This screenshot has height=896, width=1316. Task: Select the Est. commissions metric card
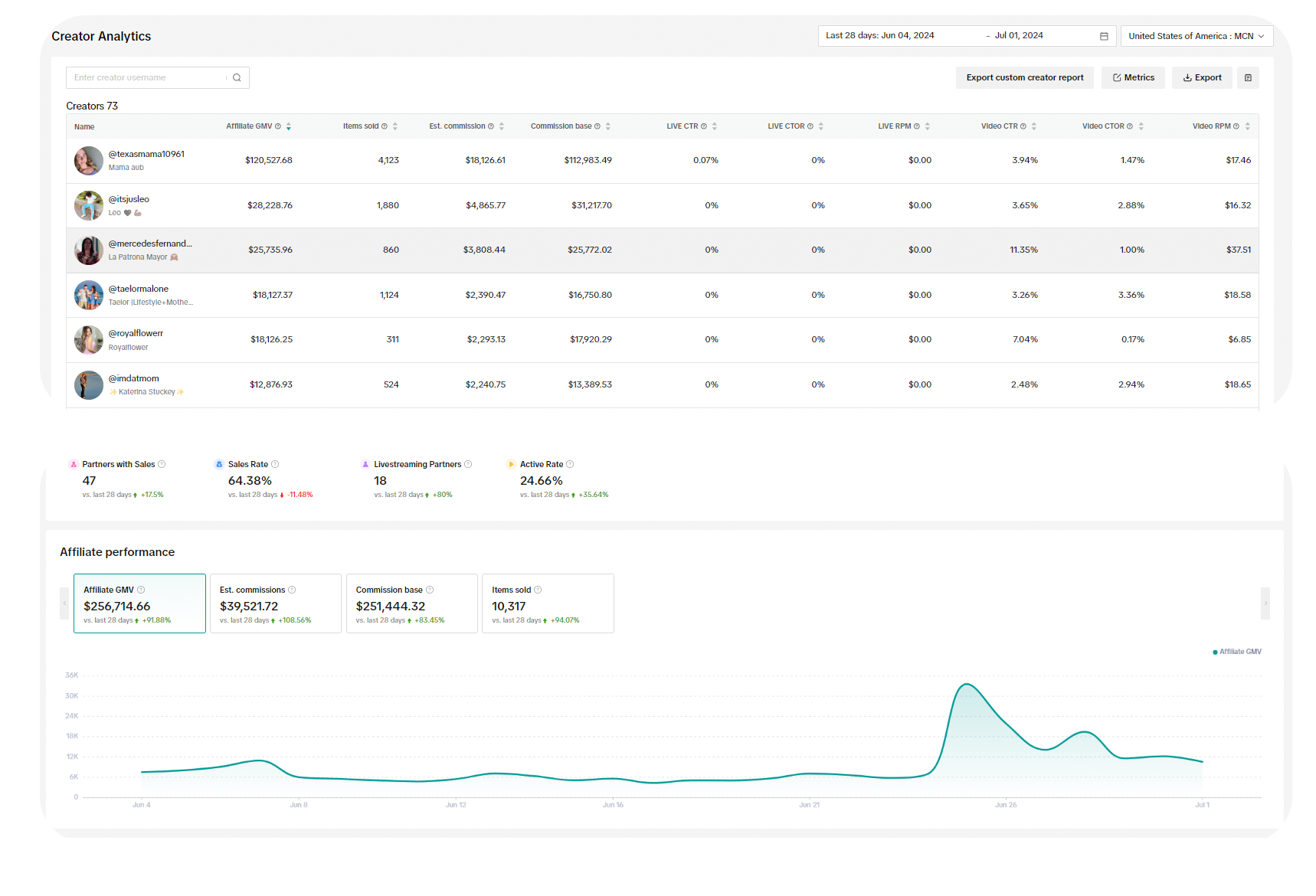(x=275, y=603)
